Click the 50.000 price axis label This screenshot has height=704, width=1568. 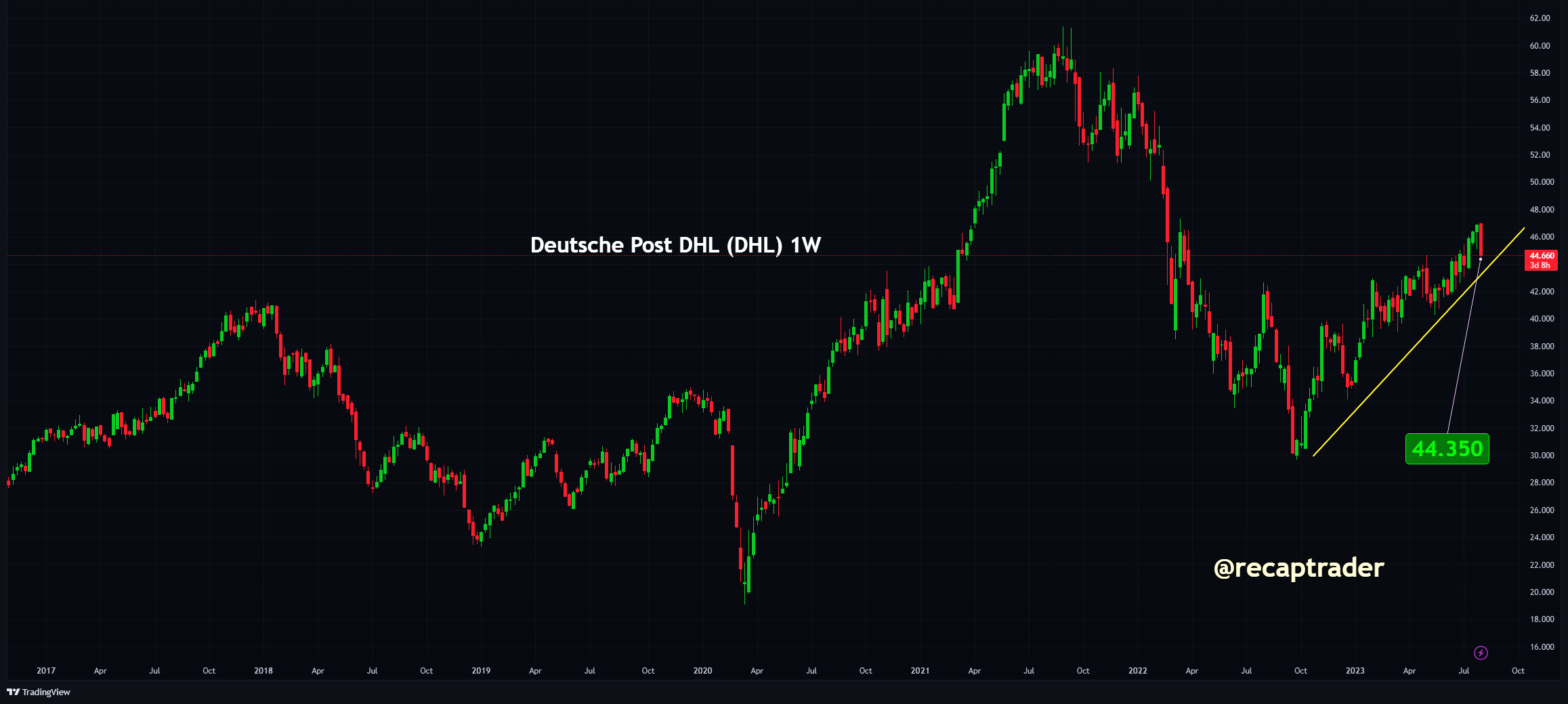pos(1542,182)
